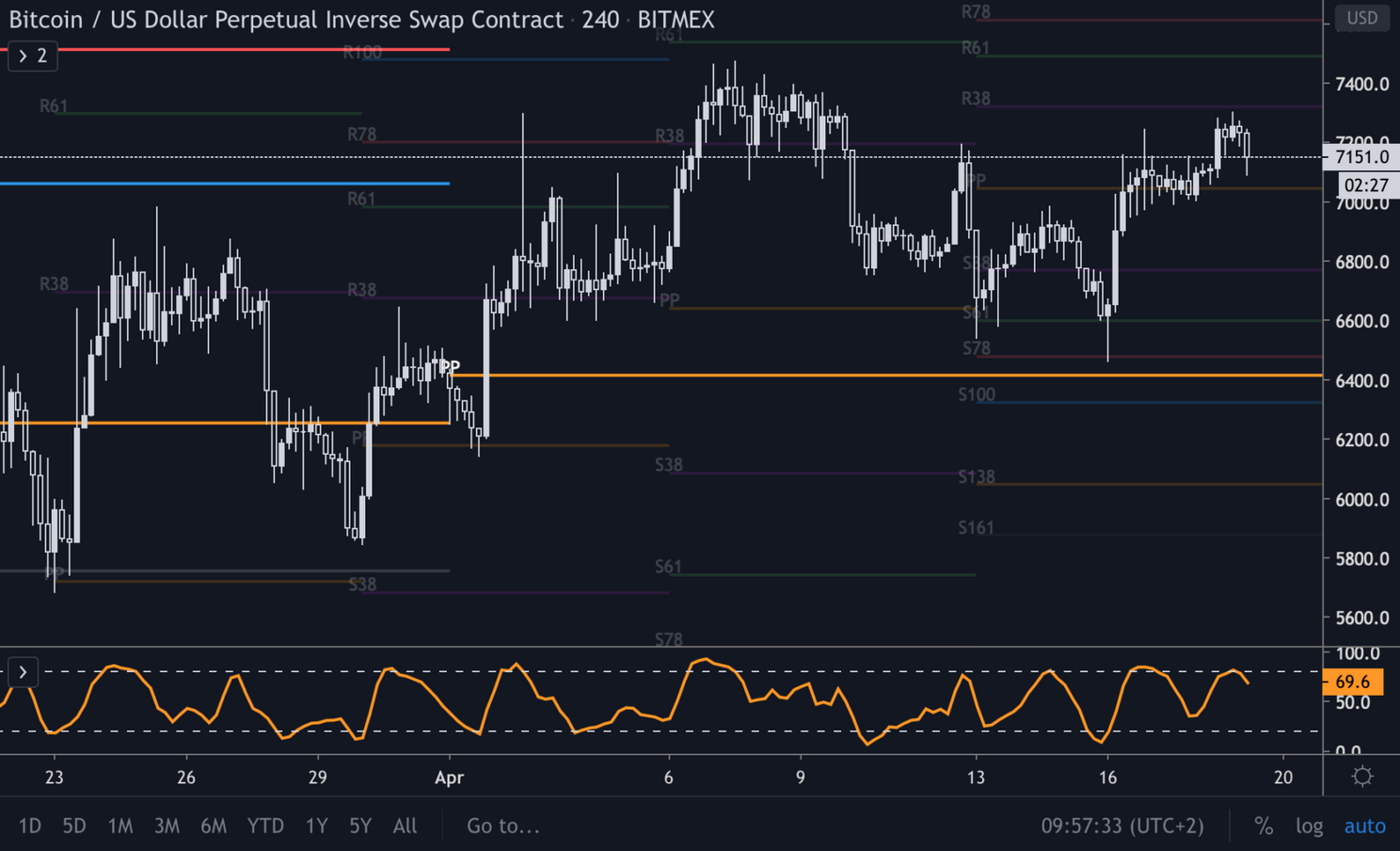Select the 1M time range
This screenshot has width=1400, height=851.
tap(120, 826)
